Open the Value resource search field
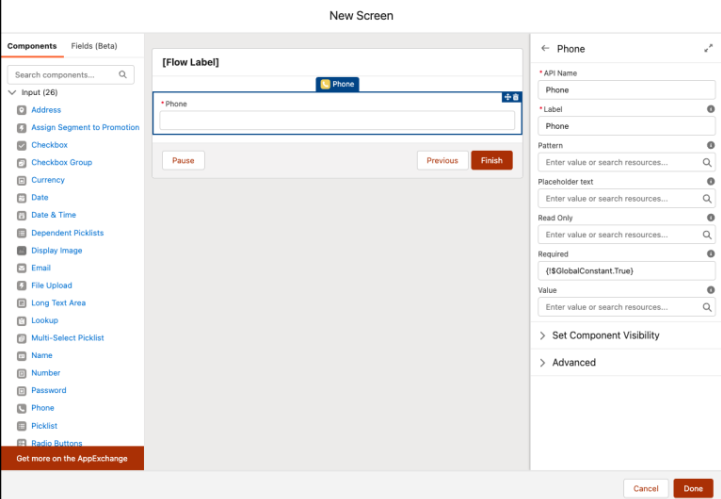Screen dimensions: 721x499 [x=626, y=307]
